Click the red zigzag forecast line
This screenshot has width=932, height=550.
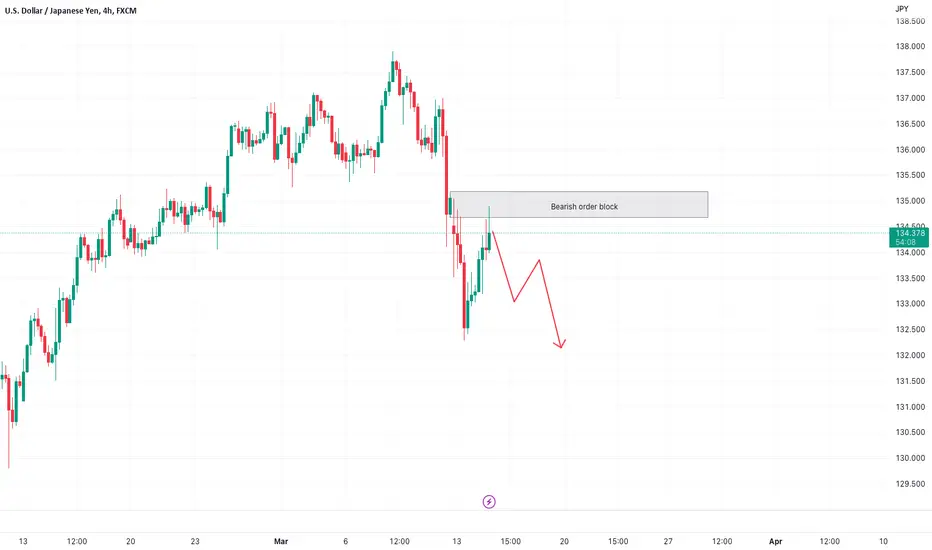coord(528,288)
